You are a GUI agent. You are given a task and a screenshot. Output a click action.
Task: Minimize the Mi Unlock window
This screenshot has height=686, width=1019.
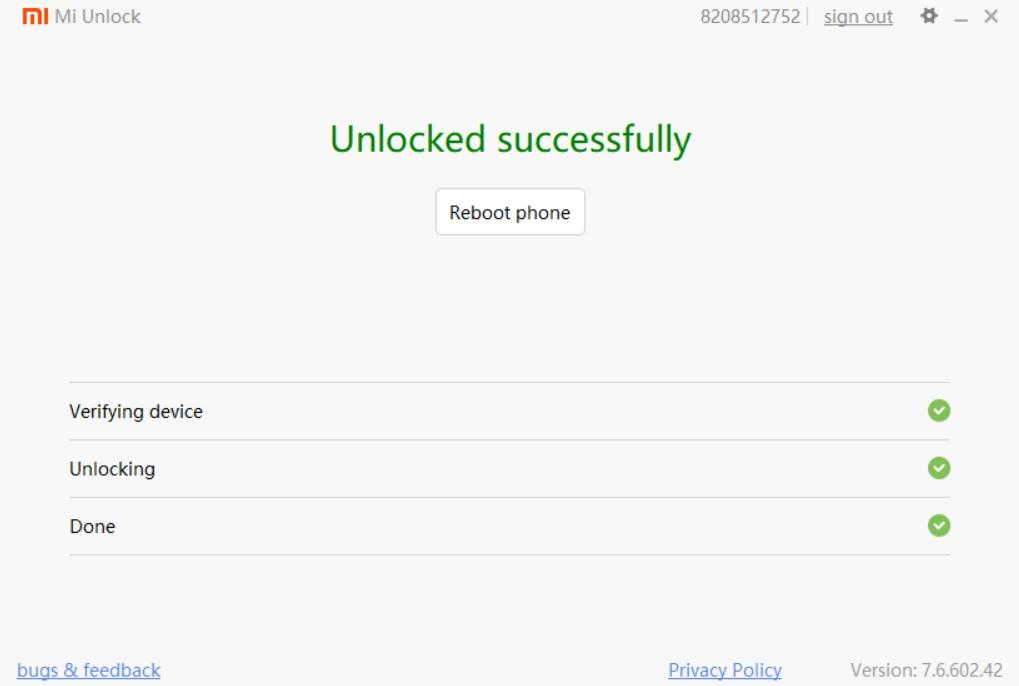point(963,18)
